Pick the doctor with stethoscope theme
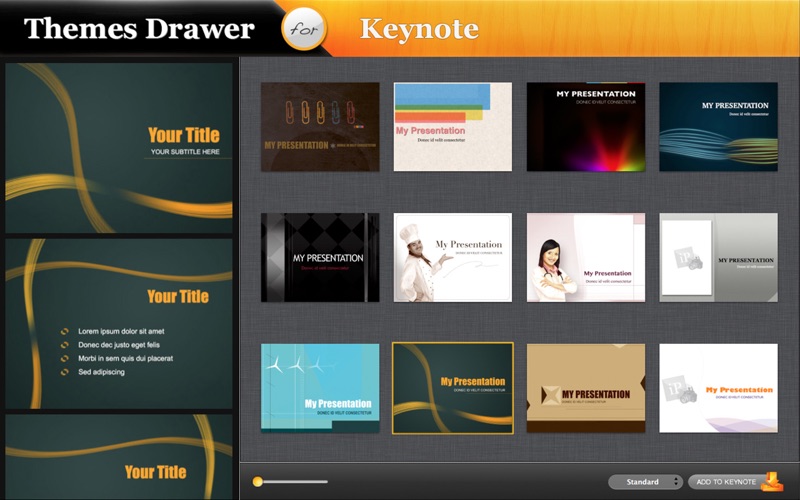This screenshot has height=500, width=800. (586, 258)
